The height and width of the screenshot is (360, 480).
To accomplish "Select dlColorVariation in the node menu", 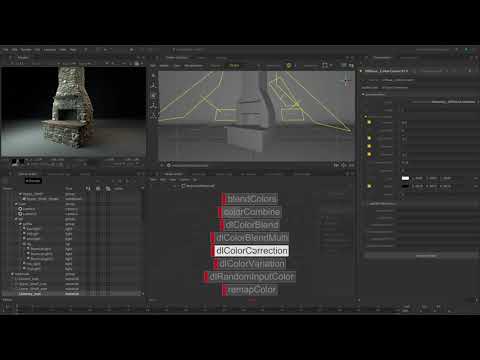I will 250,264.
